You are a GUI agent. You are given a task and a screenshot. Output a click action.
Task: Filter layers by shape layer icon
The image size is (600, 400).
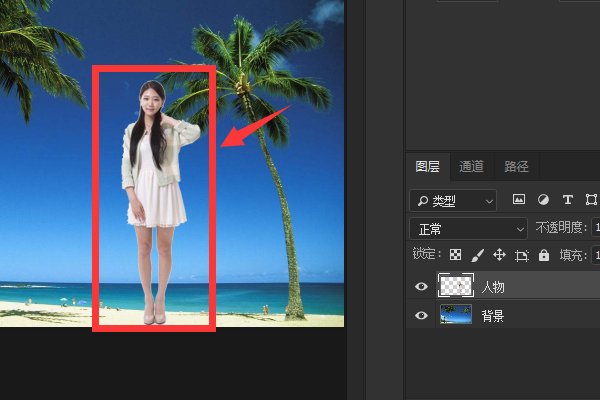coord(591,200)
